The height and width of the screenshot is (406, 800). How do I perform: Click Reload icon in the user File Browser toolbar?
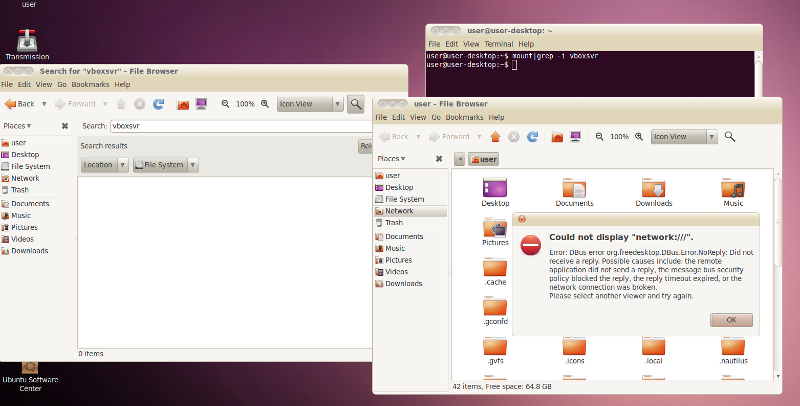(x=530, y=136)
